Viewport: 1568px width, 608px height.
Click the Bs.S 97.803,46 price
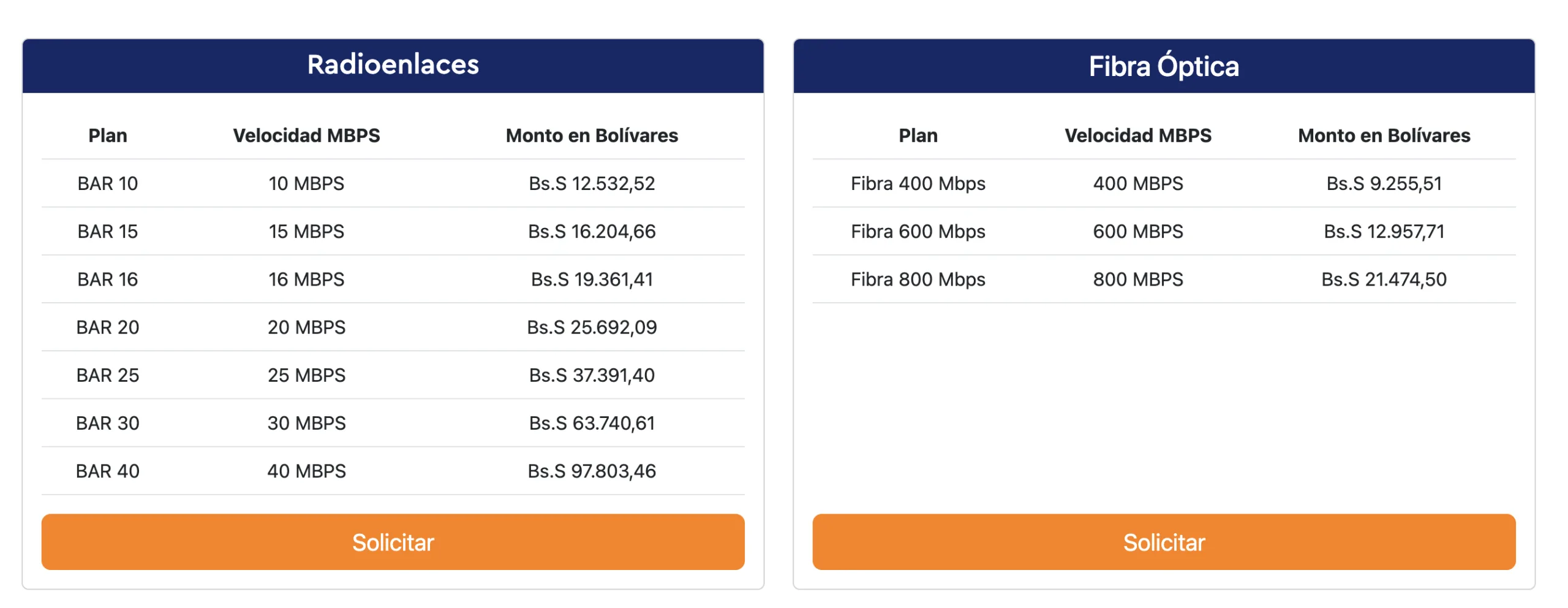[x=592, y=470]
